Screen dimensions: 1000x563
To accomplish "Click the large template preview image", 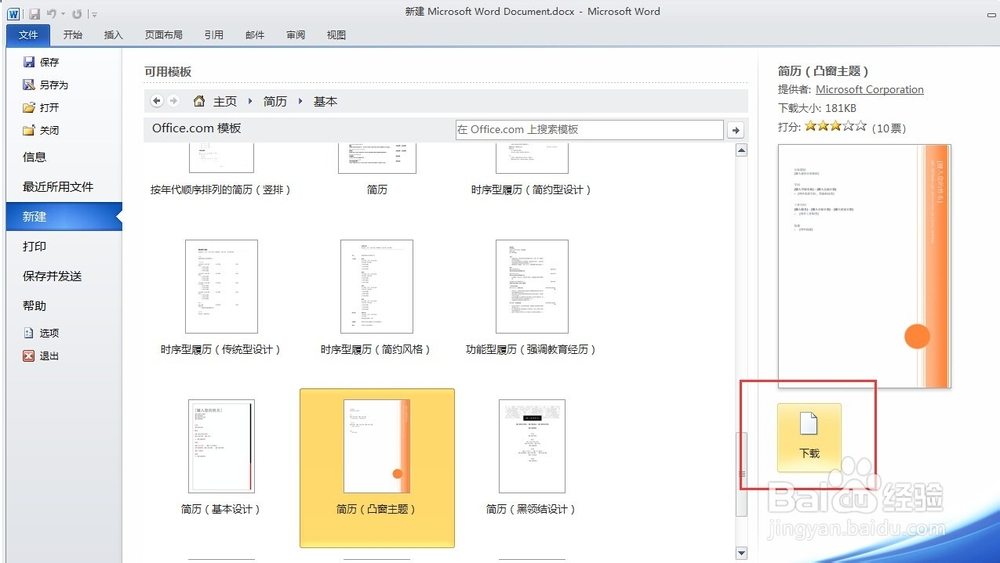I will click(x=864, y=266).
